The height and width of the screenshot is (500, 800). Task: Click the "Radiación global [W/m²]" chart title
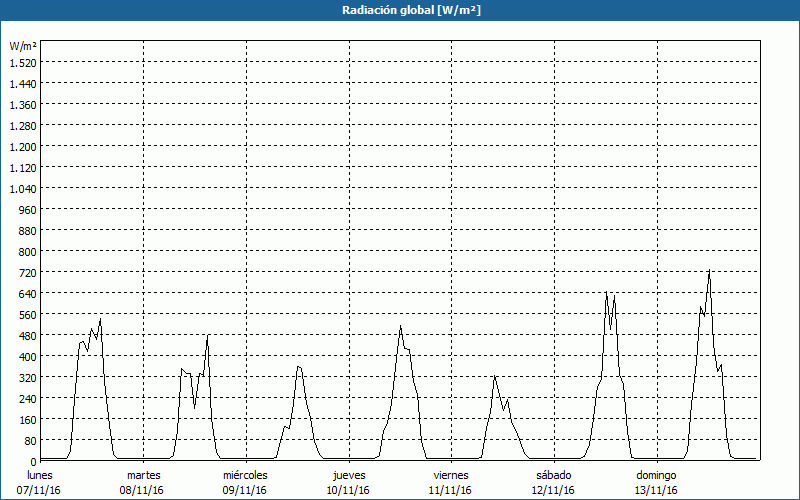pos(399,10)
